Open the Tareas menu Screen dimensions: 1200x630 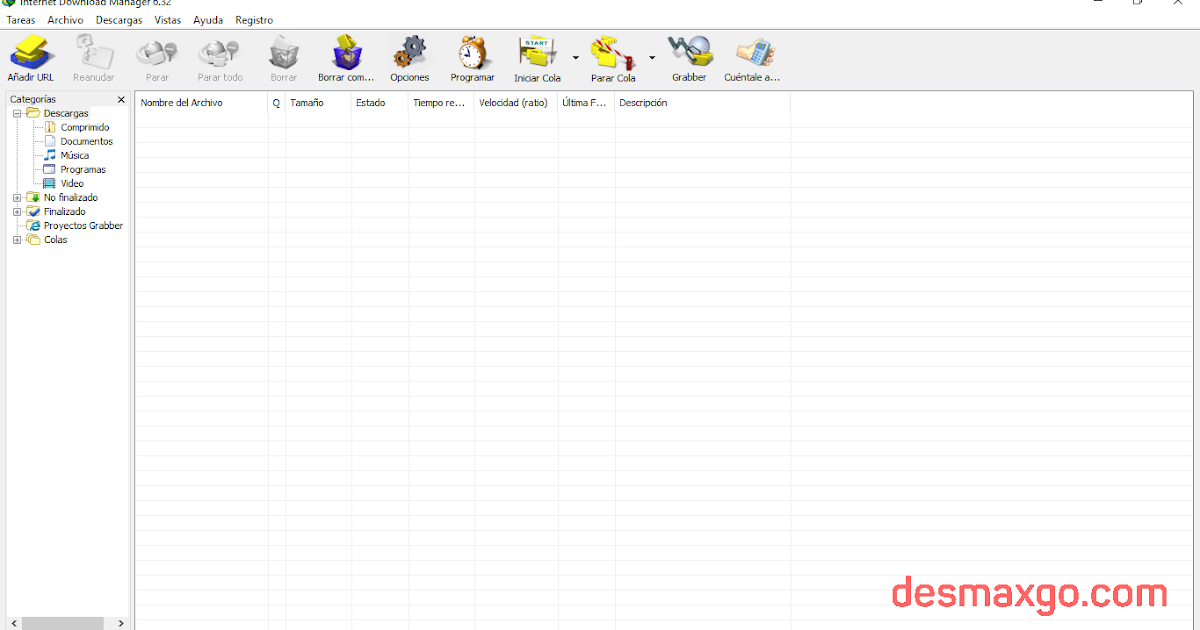click(x=20, y=20)
